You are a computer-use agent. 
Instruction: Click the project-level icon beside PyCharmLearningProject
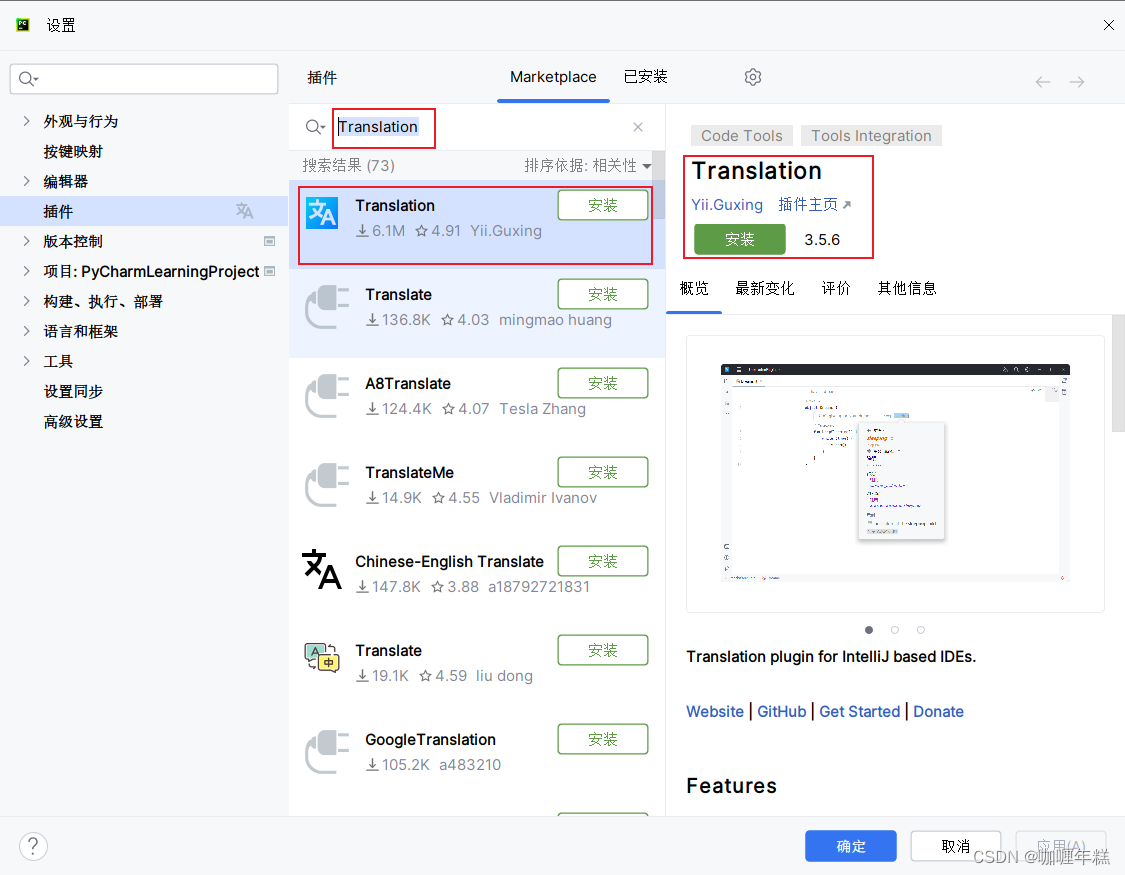point(270,271)
